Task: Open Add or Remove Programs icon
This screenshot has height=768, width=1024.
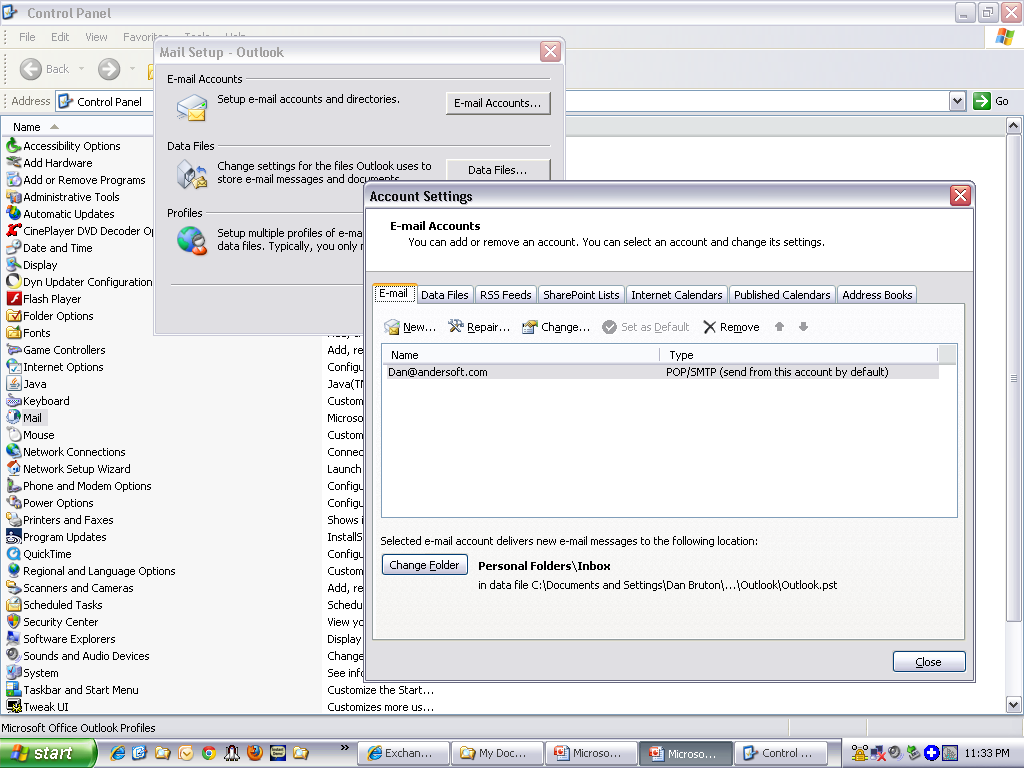Action: point(14,180)
